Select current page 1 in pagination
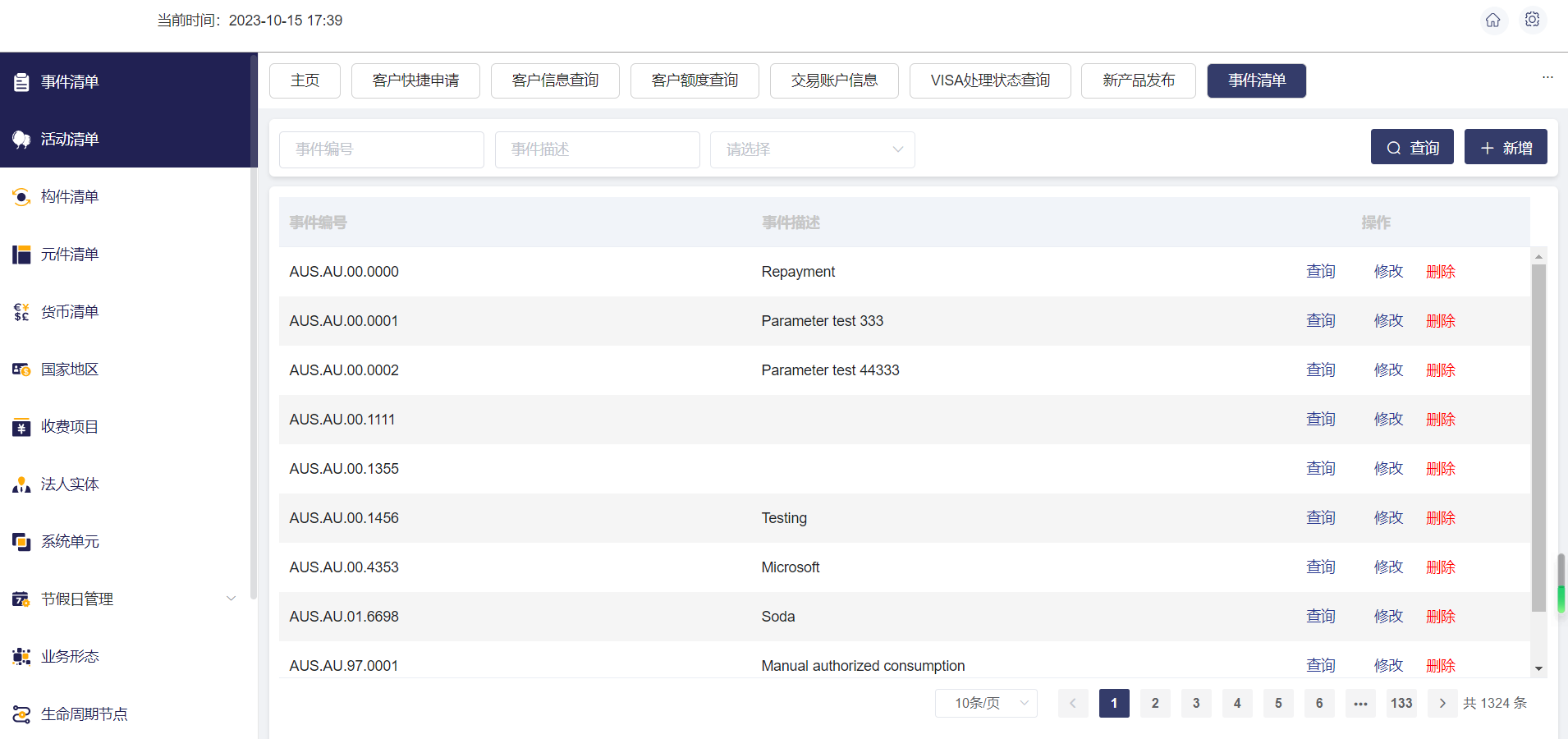 tap(1114, 703)
